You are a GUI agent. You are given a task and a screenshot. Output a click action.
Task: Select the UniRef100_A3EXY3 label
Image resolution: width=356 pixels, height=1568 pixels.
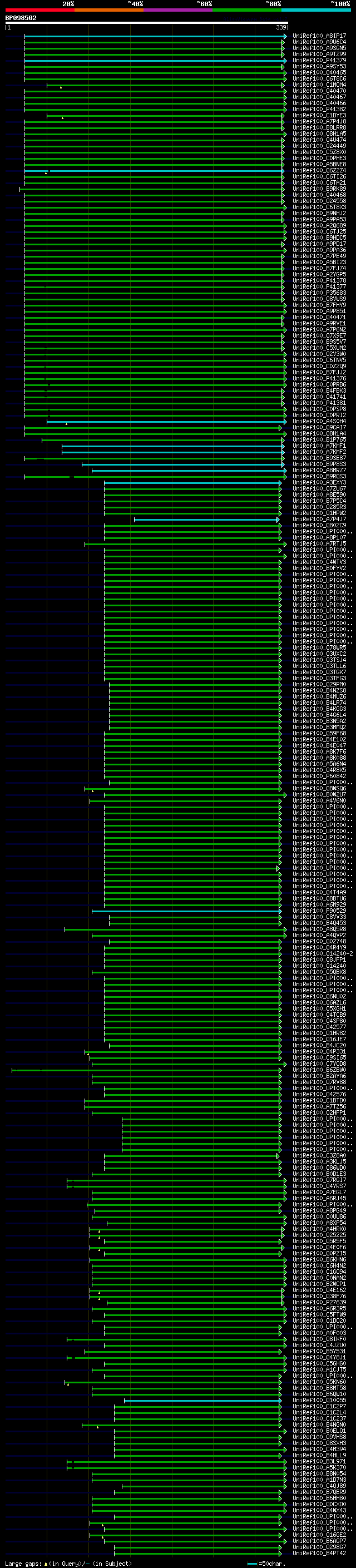pyautogui.click(x=319, y=482)
